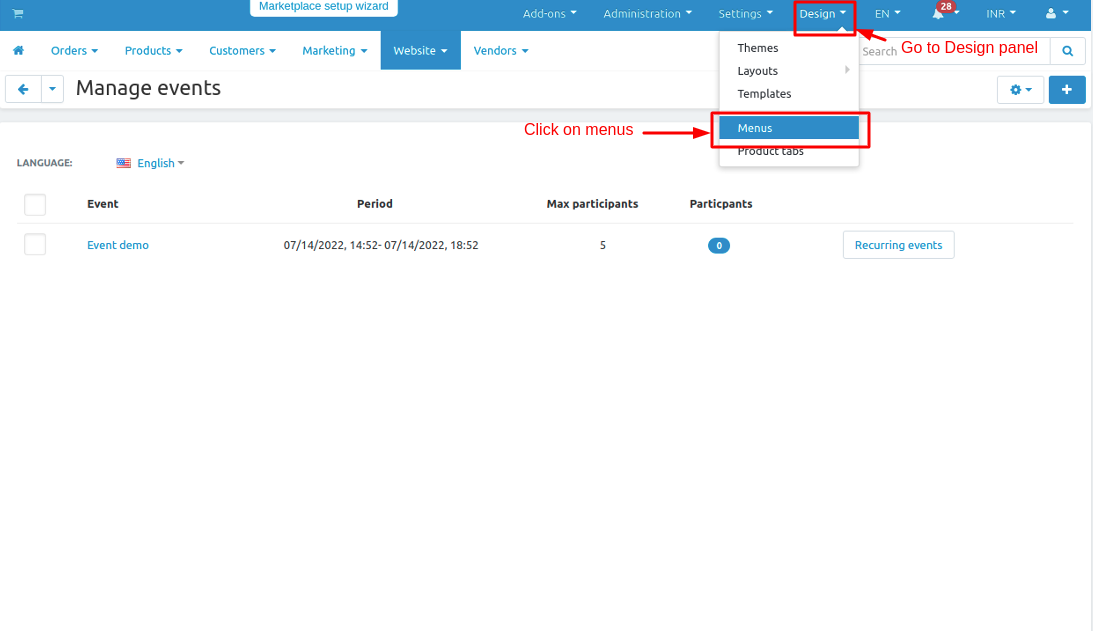The image size is (1093, 631).
Task: Click the plus button to add event
Action: coord(1067,90)
